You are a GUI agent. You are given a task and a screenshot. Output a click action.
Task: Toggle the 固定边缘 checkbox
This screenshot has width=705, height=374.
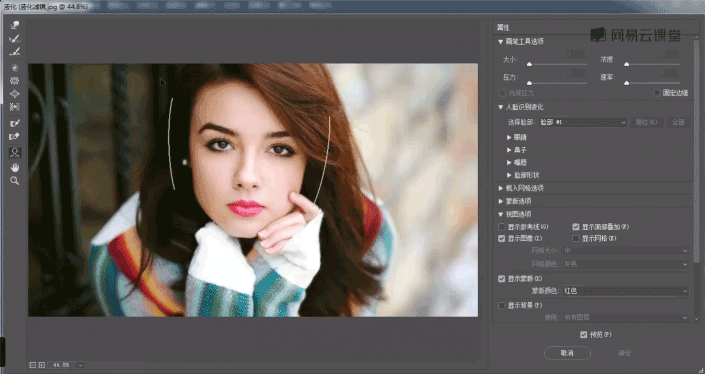tap(657, 93)
